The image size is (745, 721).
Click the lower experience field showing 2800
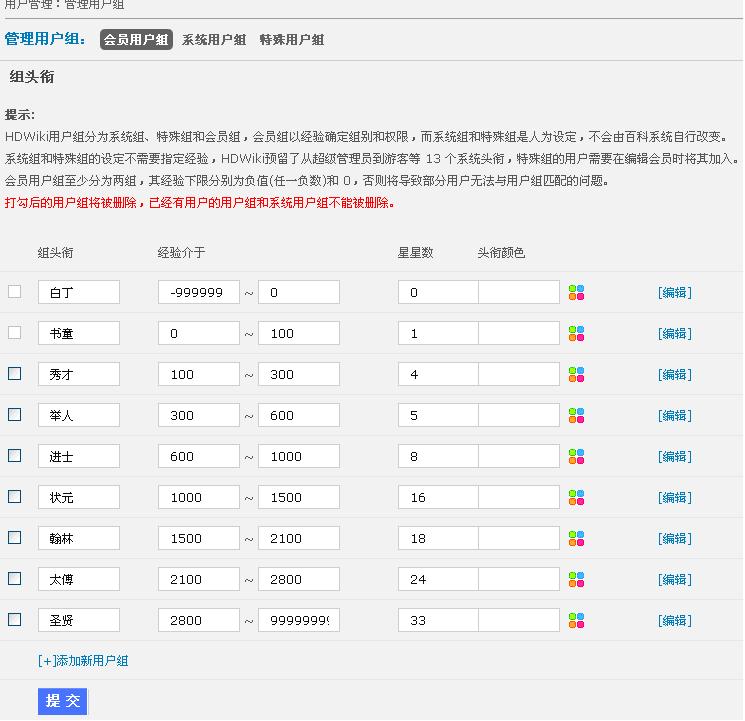[199, 620]
